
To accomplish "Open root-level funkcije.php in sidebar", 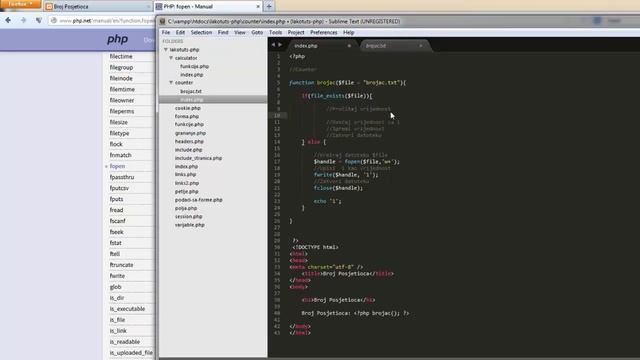I will click(189, 124).
